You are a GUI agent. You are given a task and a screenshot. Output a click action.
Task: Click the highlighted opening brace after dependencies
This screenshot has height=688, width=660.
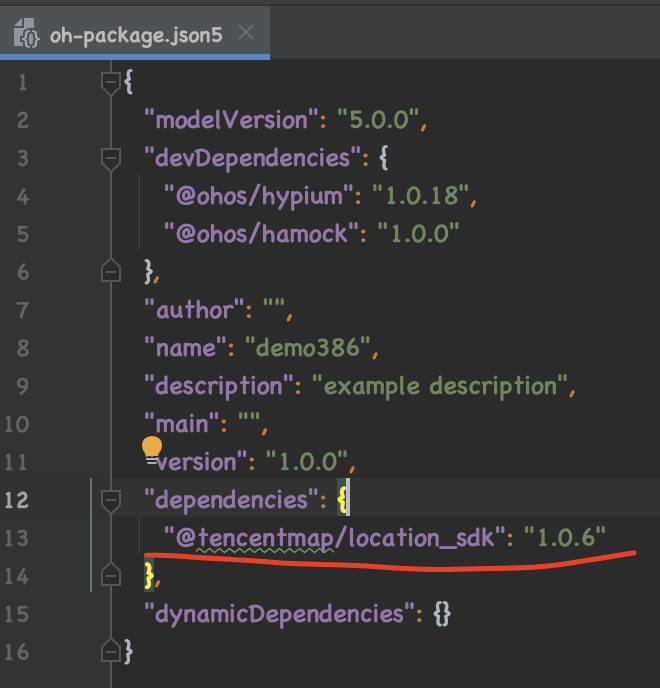point(343,499)
